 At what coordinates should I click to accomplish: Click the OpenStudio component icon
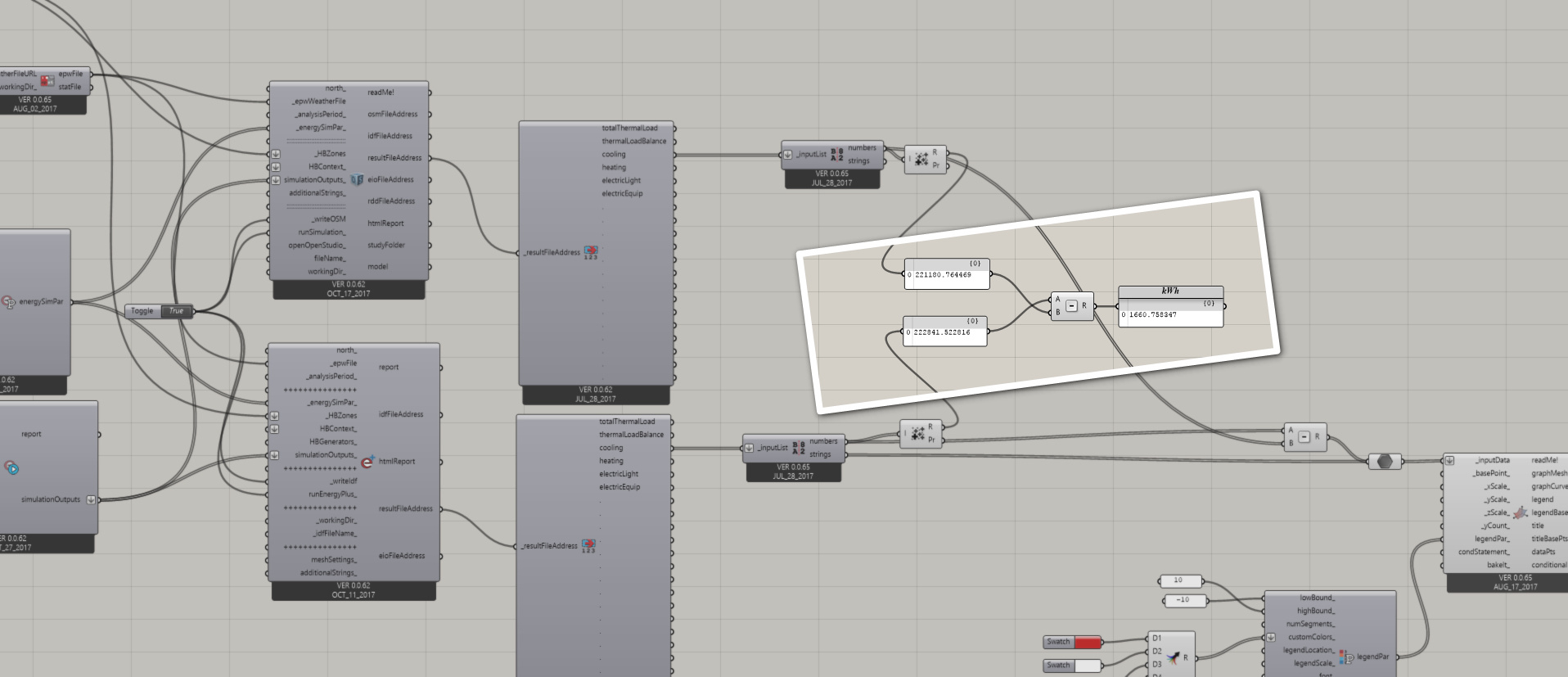[357, 179]
